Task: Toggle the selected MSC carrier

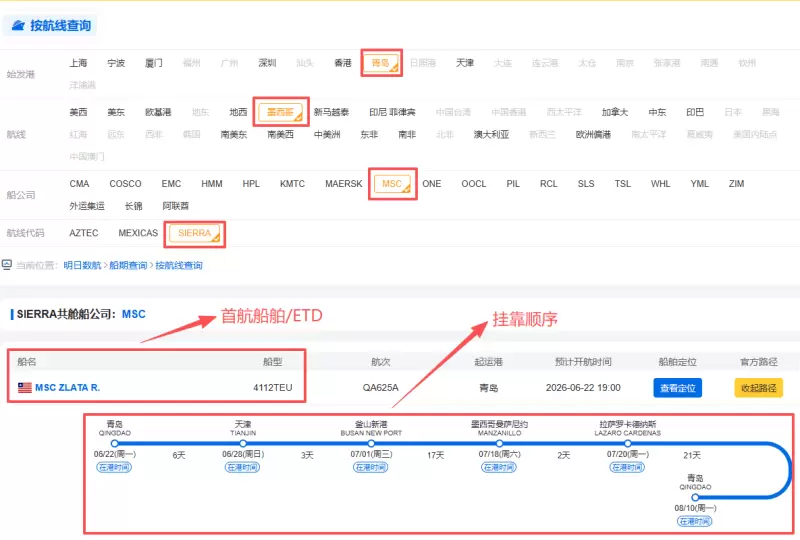Action: click(x=392, y=184)
